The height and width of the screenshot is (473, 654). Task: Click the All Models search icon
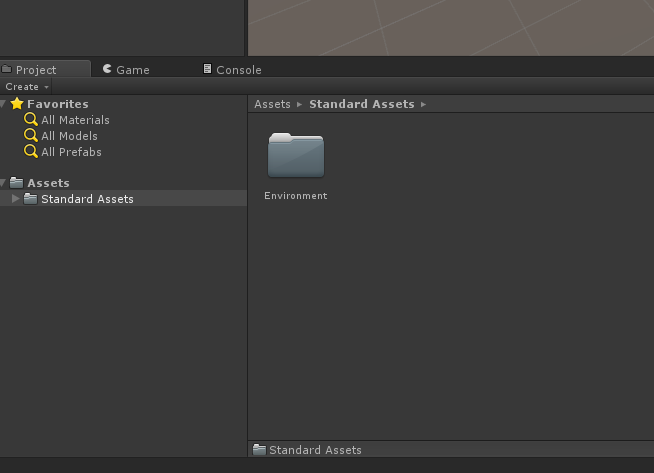point(30,135)
